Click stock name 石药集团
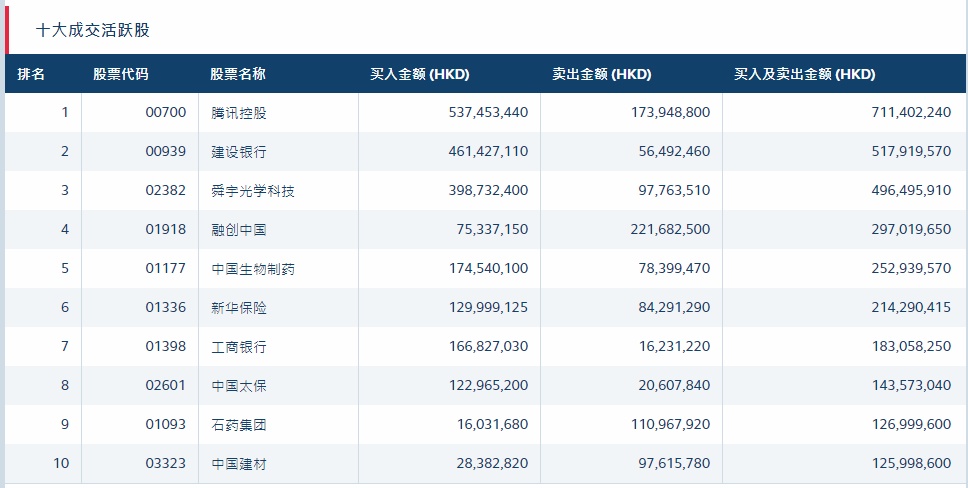The height and width of the screenshot is (488, 968). 239,425
